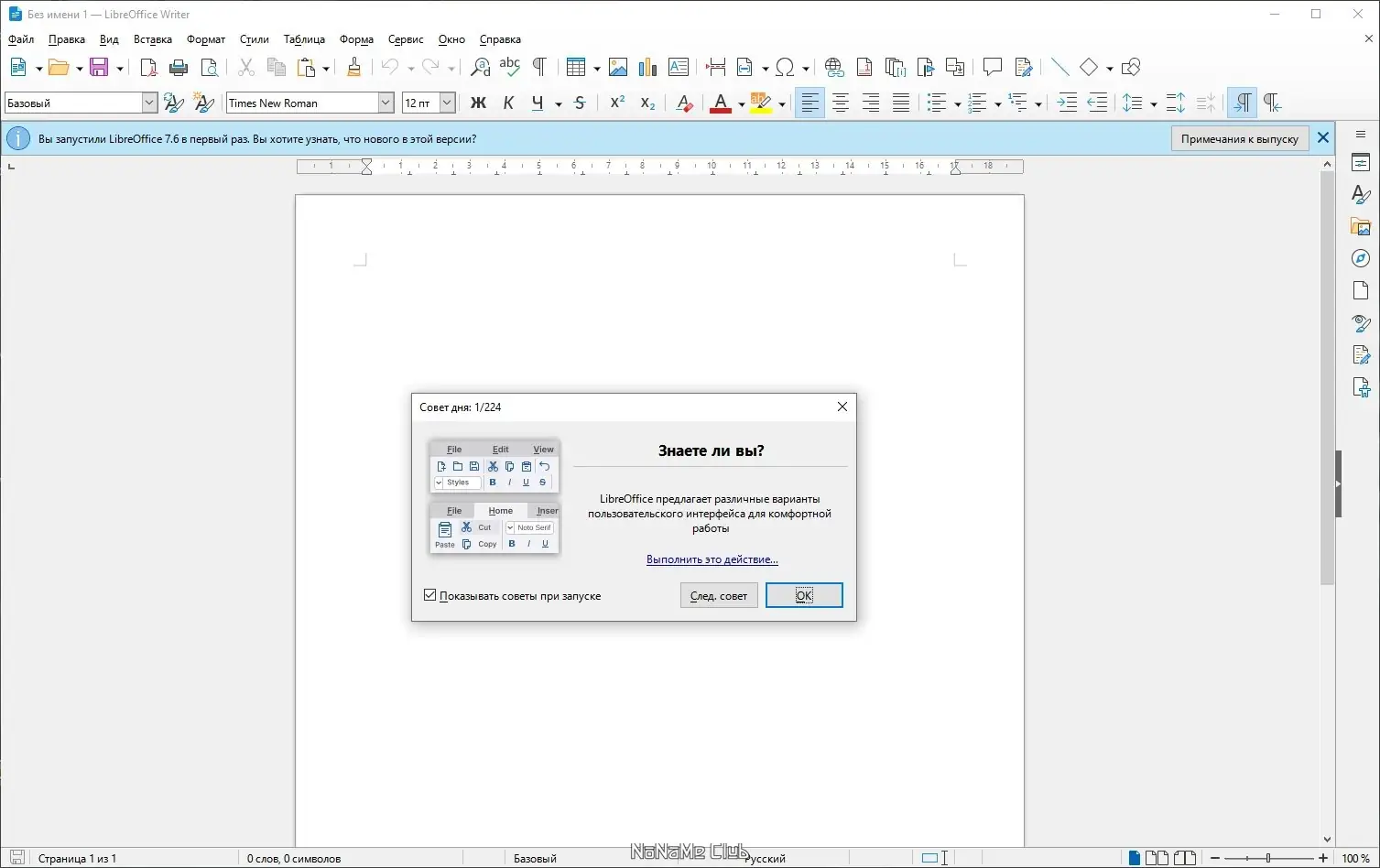Click the Cut scissors icon
The width and height of the screenshot is (1380, 868).
pyautogui.click(x=245, y=67)
